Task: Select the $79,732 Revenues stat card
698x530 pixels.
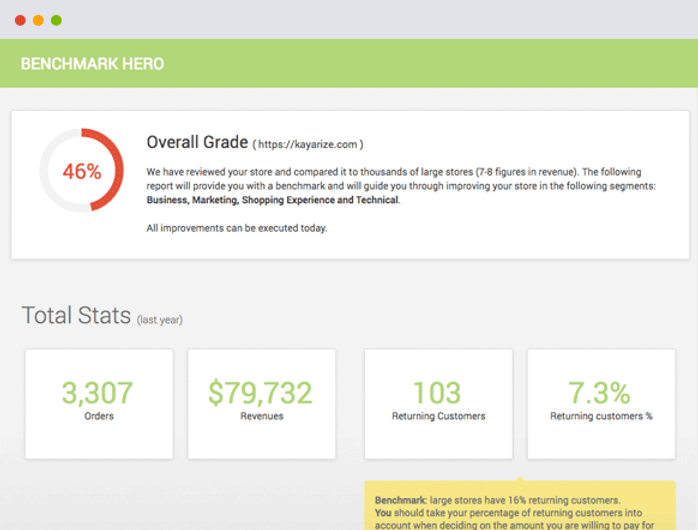Action: [261, 404]
